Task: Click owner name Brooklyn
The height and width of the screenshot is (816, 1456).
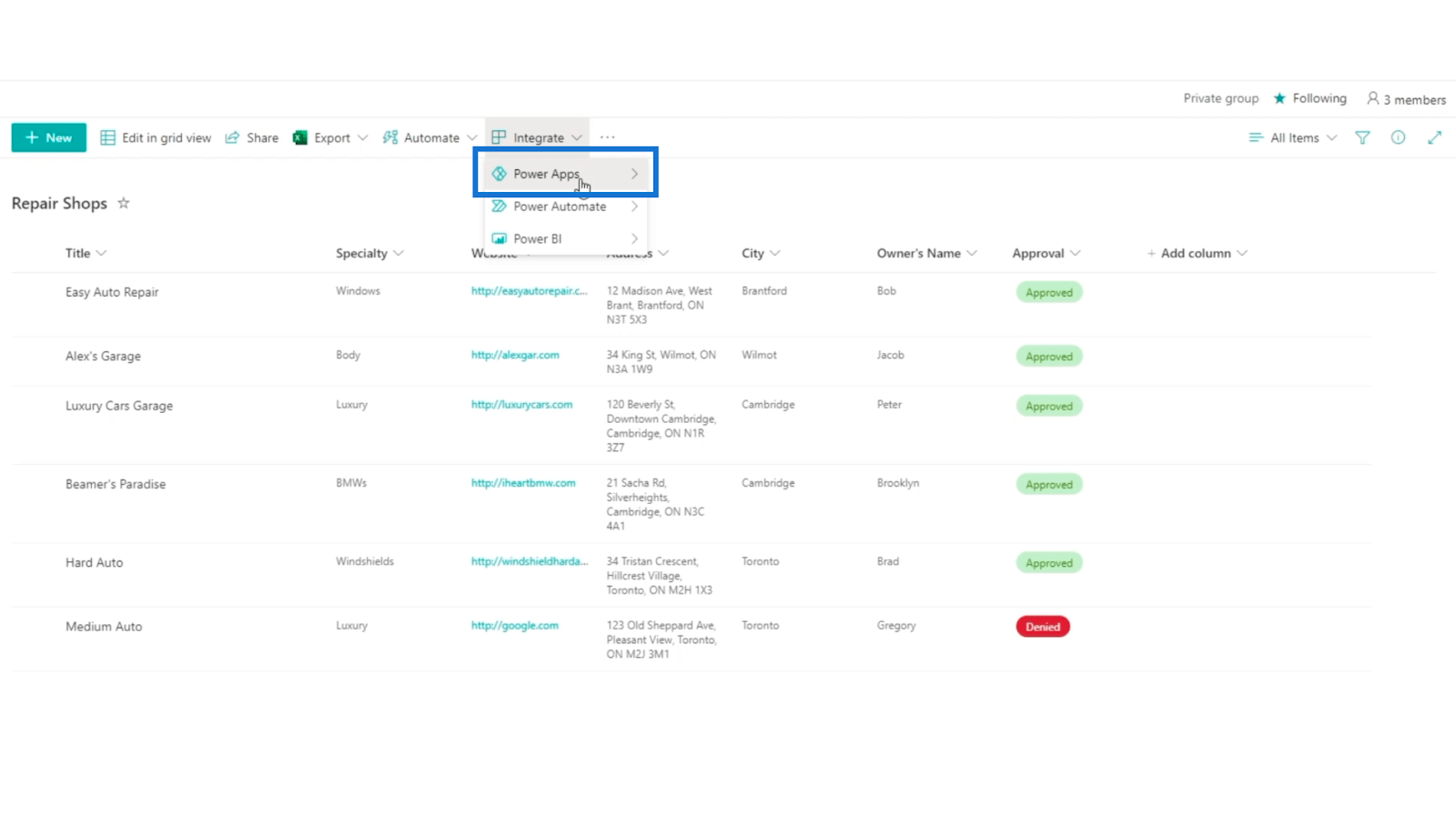Action: [x=898, y=483]
